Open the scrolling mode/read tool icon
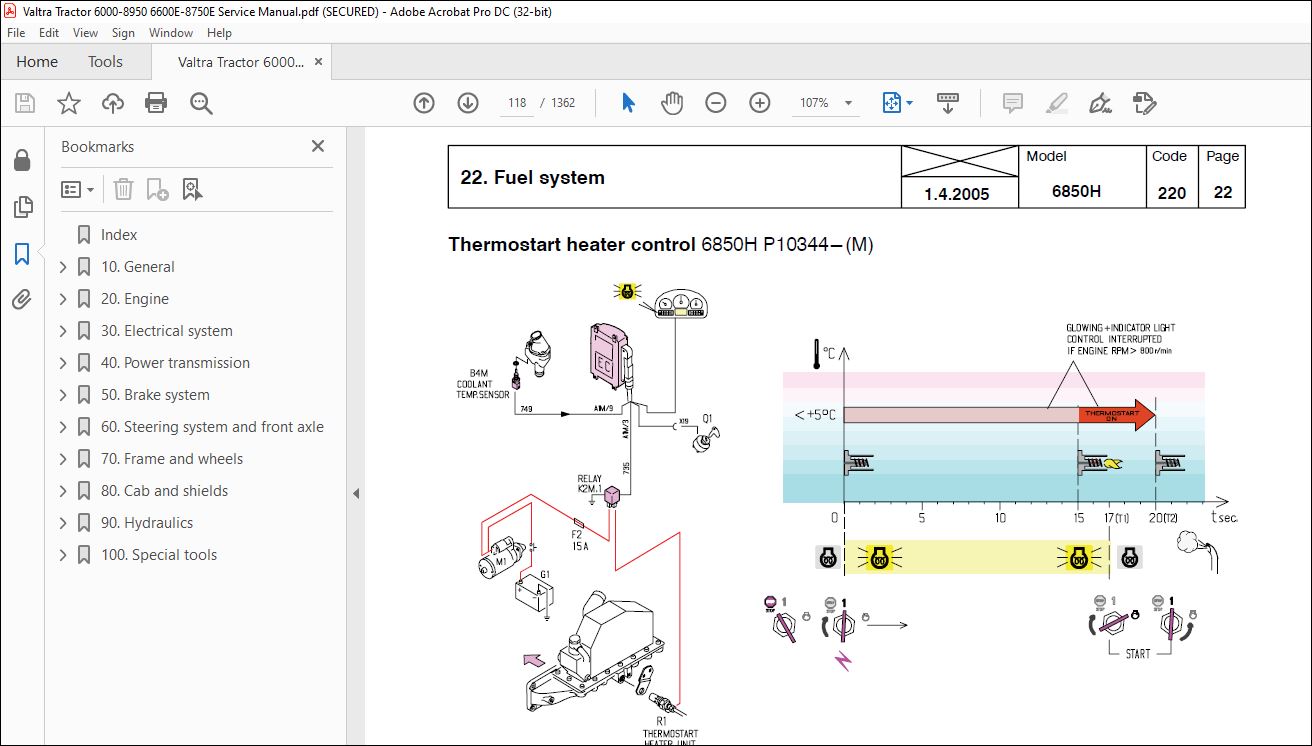Viewport: 1312px width, 746px height. coord(948,103)
